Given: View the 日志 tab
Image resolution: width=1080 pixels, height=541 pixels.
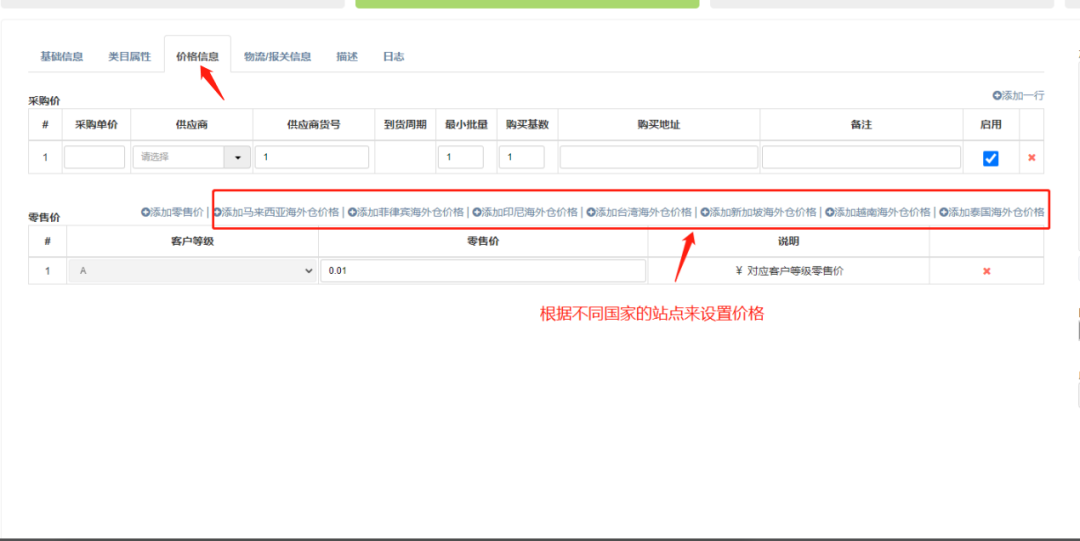Looking at the screenshot, I should click(393, 57).
